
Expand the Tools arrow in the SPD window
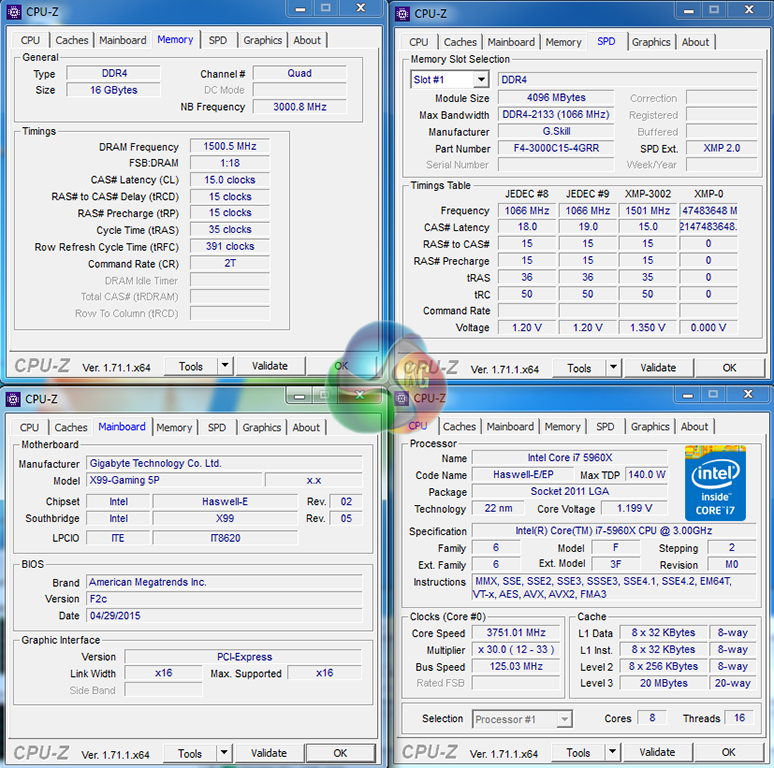tap(612, 368)
